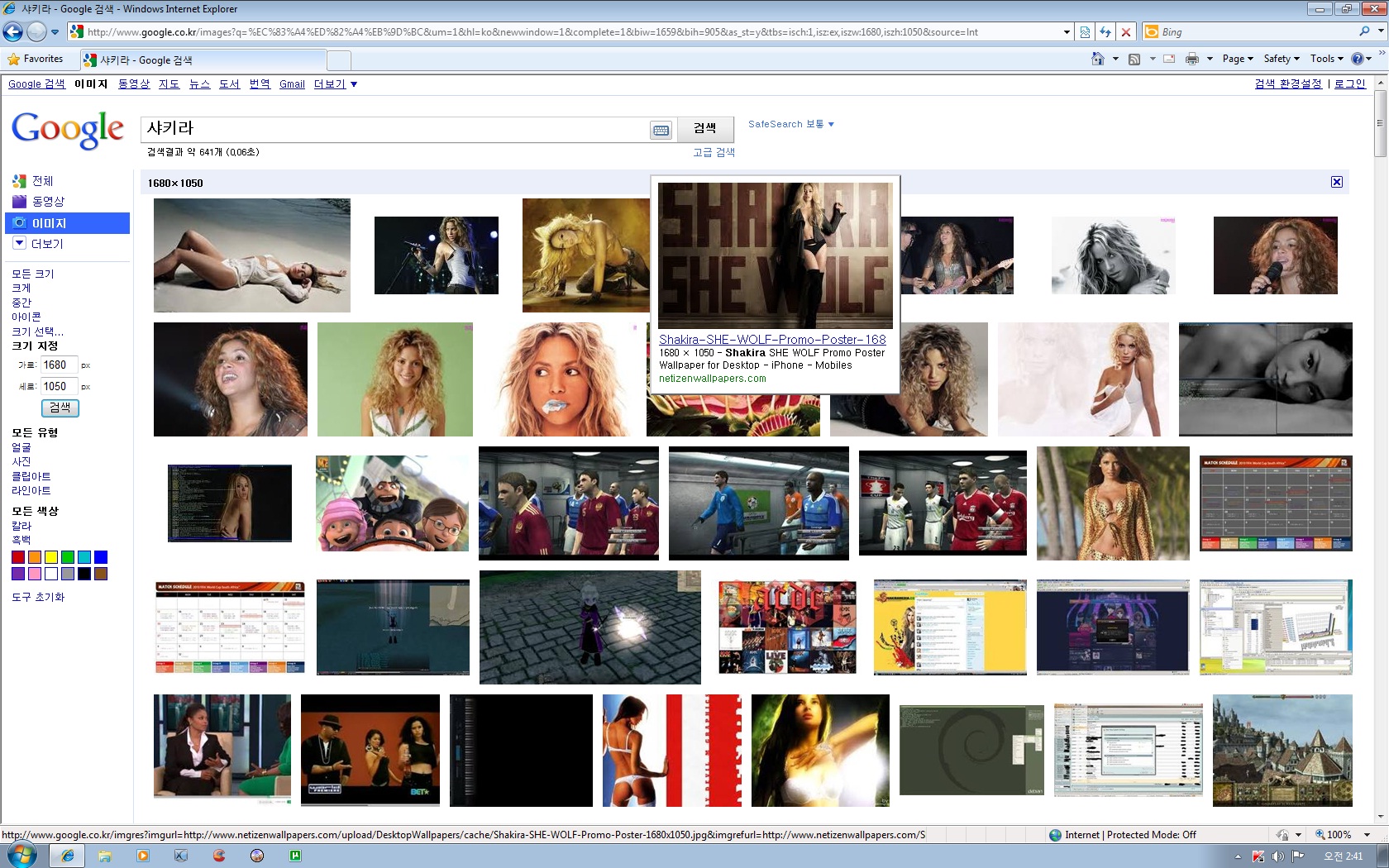Open the on-screen keyboard icon in search box
Image resolution: width=1389 pixels, height=868 pixels.
661,130
